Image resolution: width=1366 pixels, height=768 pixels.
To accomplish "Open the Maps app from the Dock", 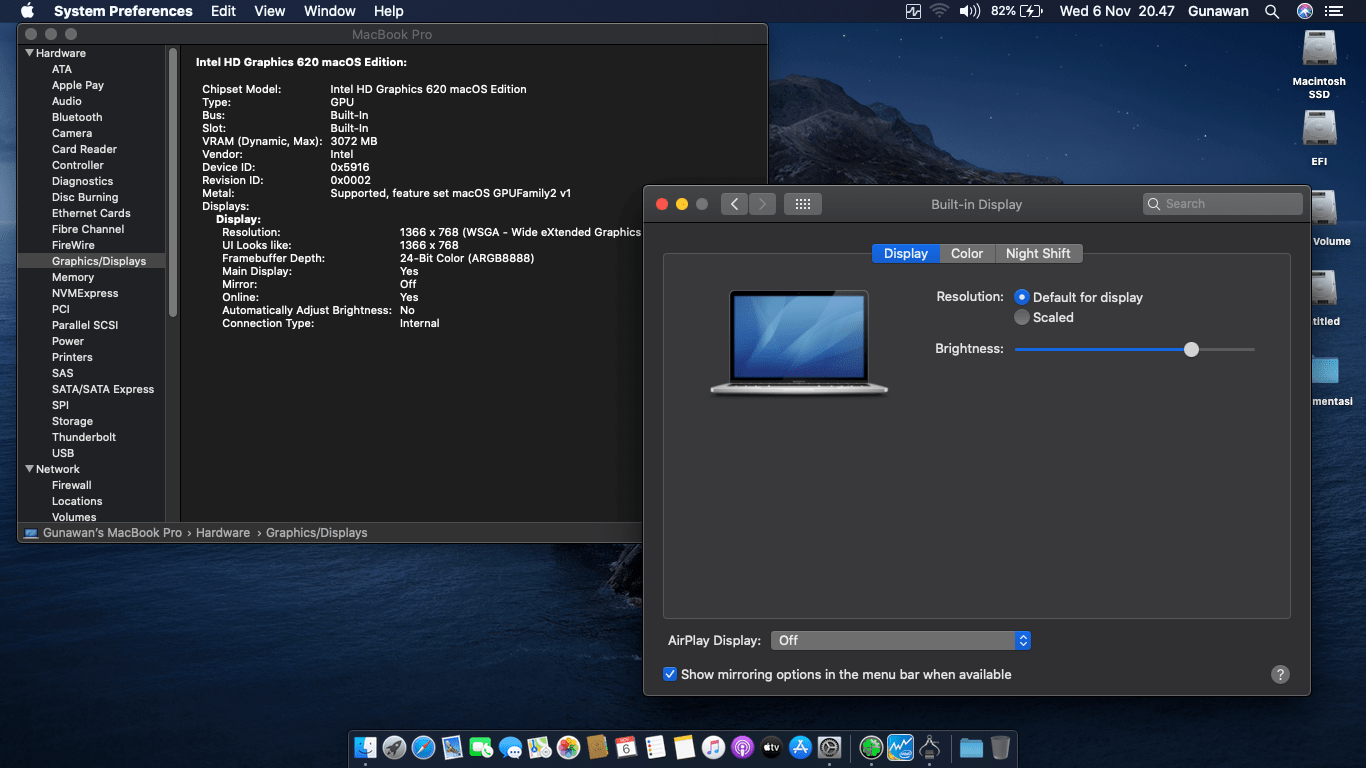I will [540, 747].
